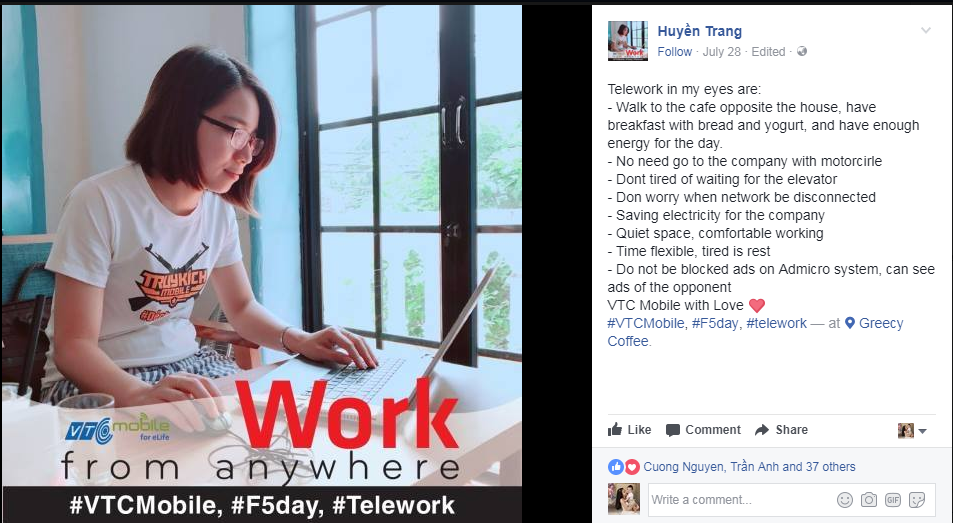Expand the post options chevron menu
This screenshot has height=523, width=953.
coord(926,30)
